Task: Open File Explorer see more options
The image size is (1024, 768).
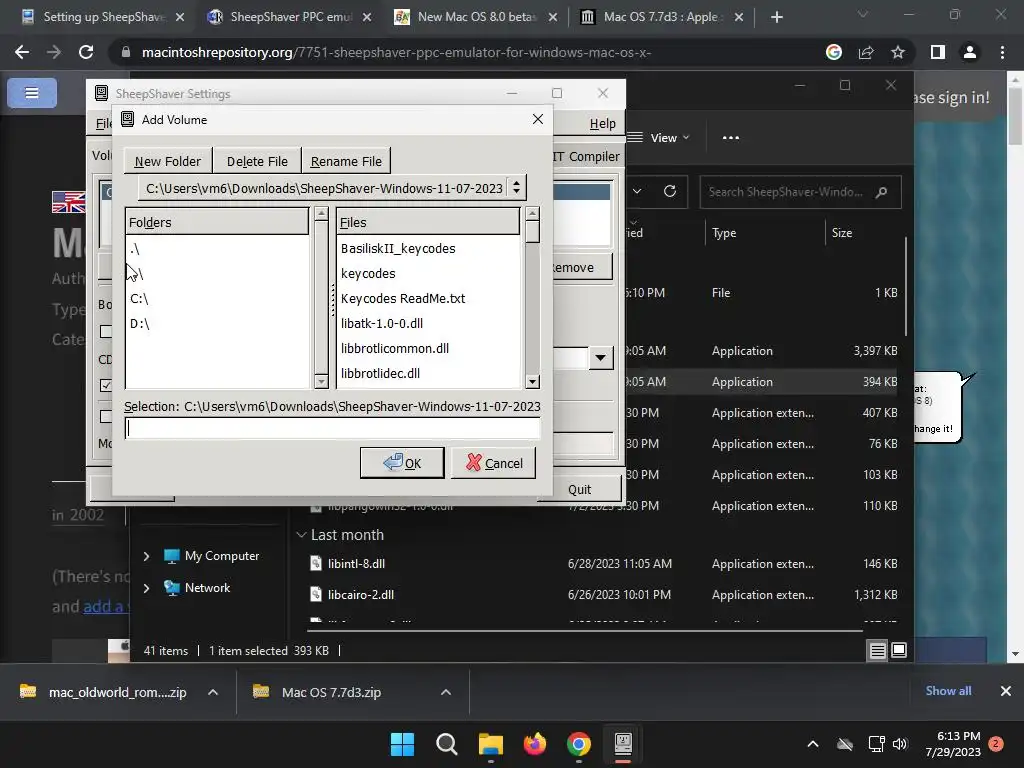Action: pos(731,138)
